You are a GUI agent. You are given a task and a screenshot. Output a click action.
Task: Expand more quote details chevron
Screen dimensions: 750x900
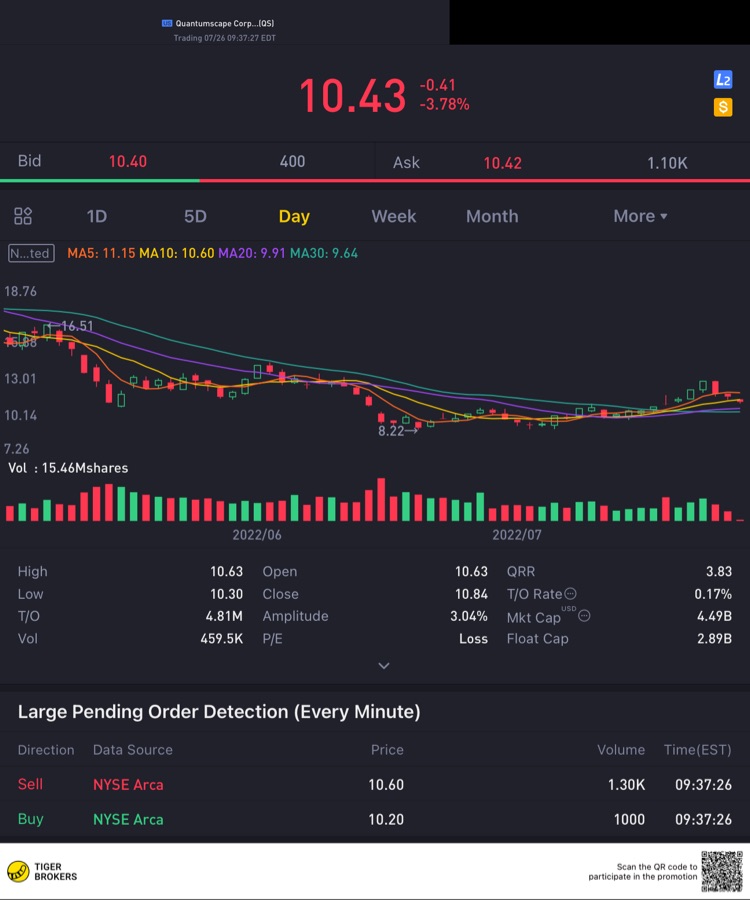pos(384,666)
